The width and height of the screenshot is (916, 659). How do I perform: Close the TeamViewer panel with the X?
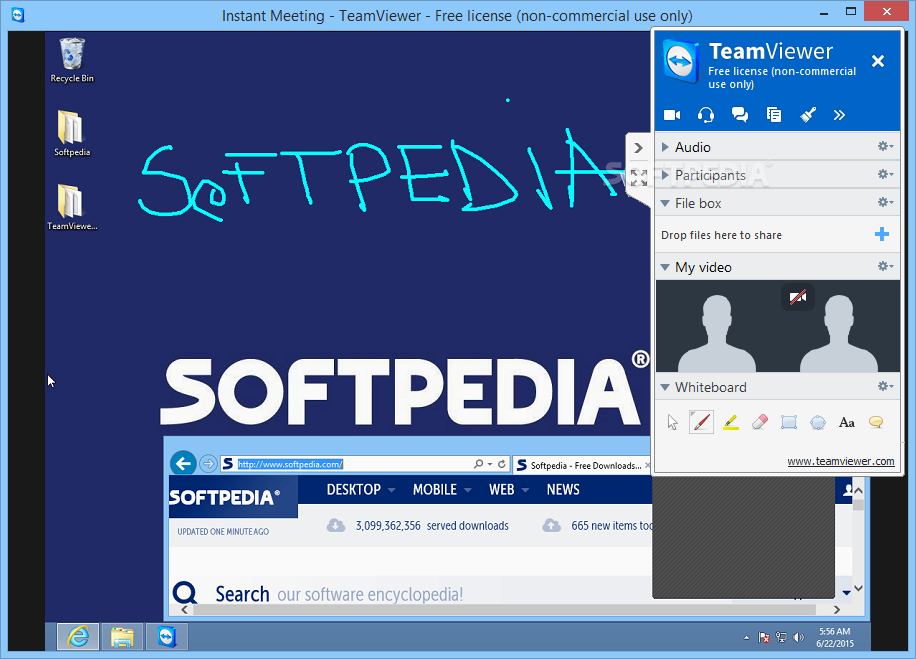pos(877,61)
